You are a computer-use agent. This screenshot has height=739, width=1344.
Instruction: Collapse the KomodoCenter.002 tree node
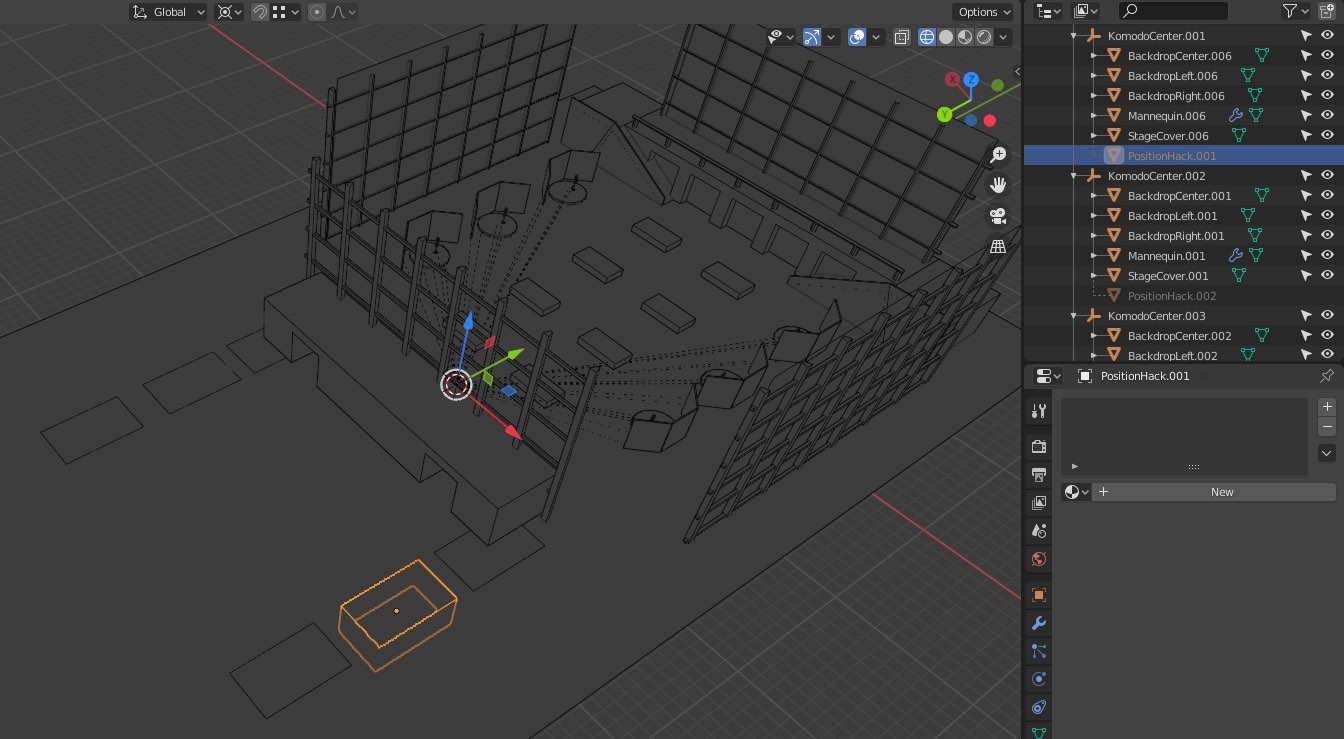click(x=1074, y=176)
